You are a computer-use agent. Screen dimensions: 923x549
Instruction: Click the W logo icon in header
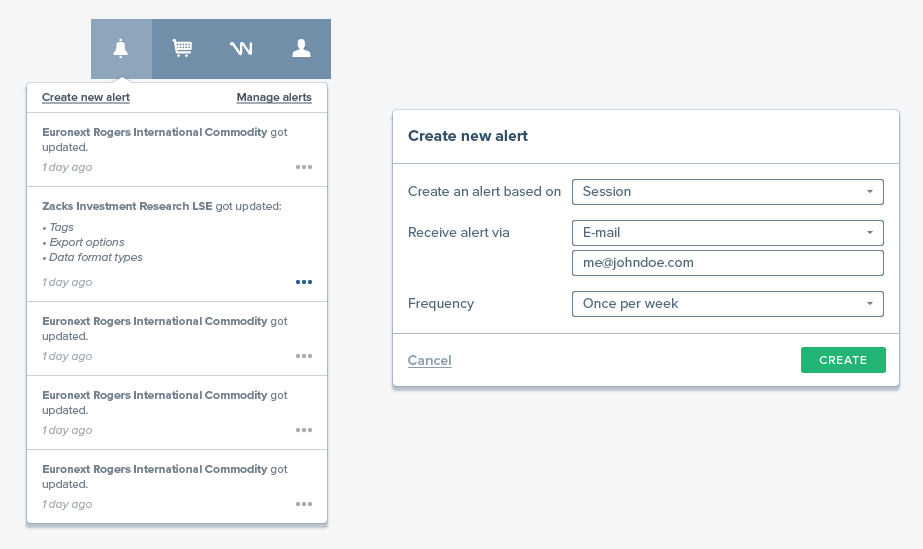tap(241, 48)
